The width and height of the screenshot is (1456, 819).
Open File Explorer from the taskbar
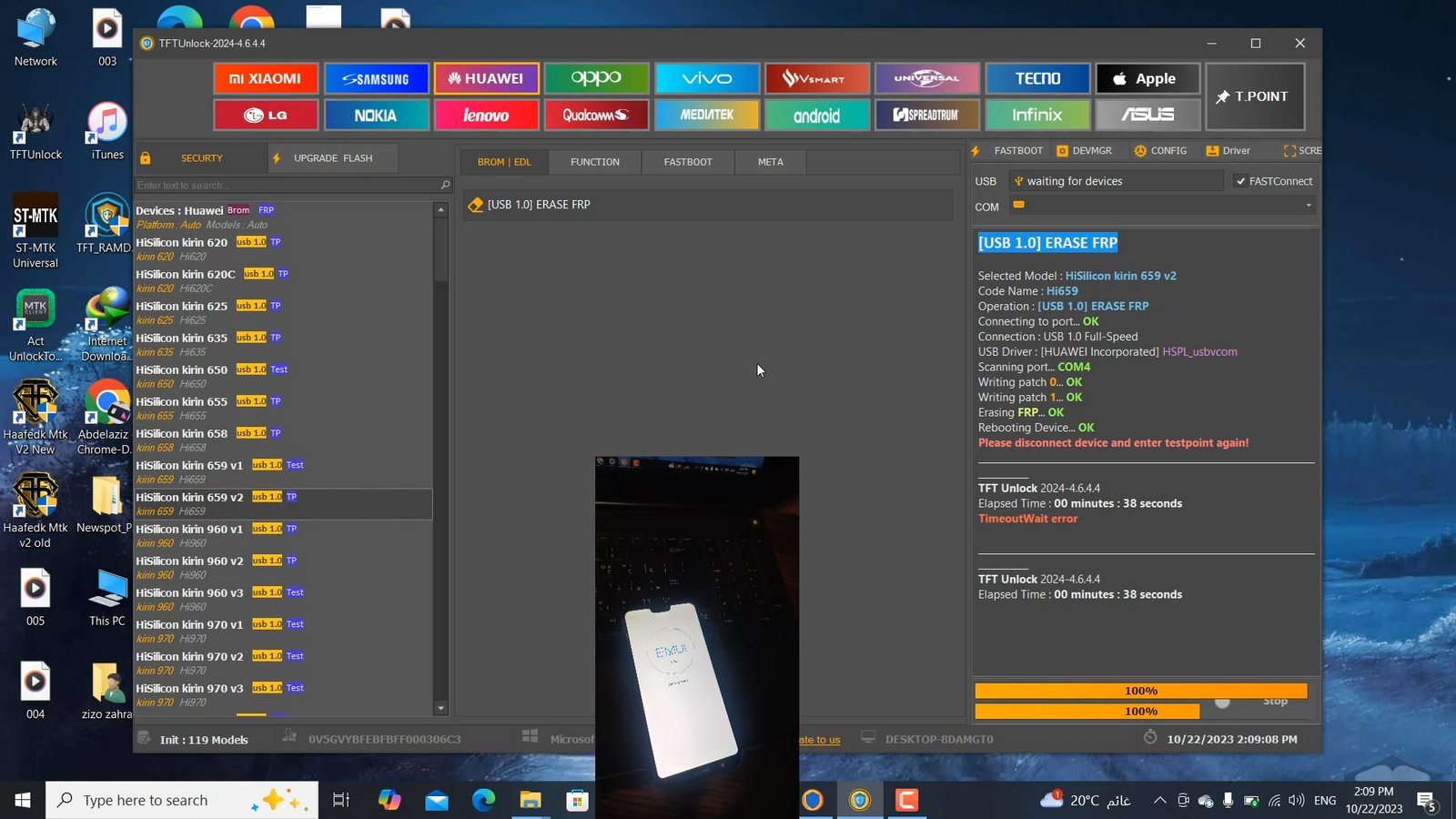(x=531, y=800)
